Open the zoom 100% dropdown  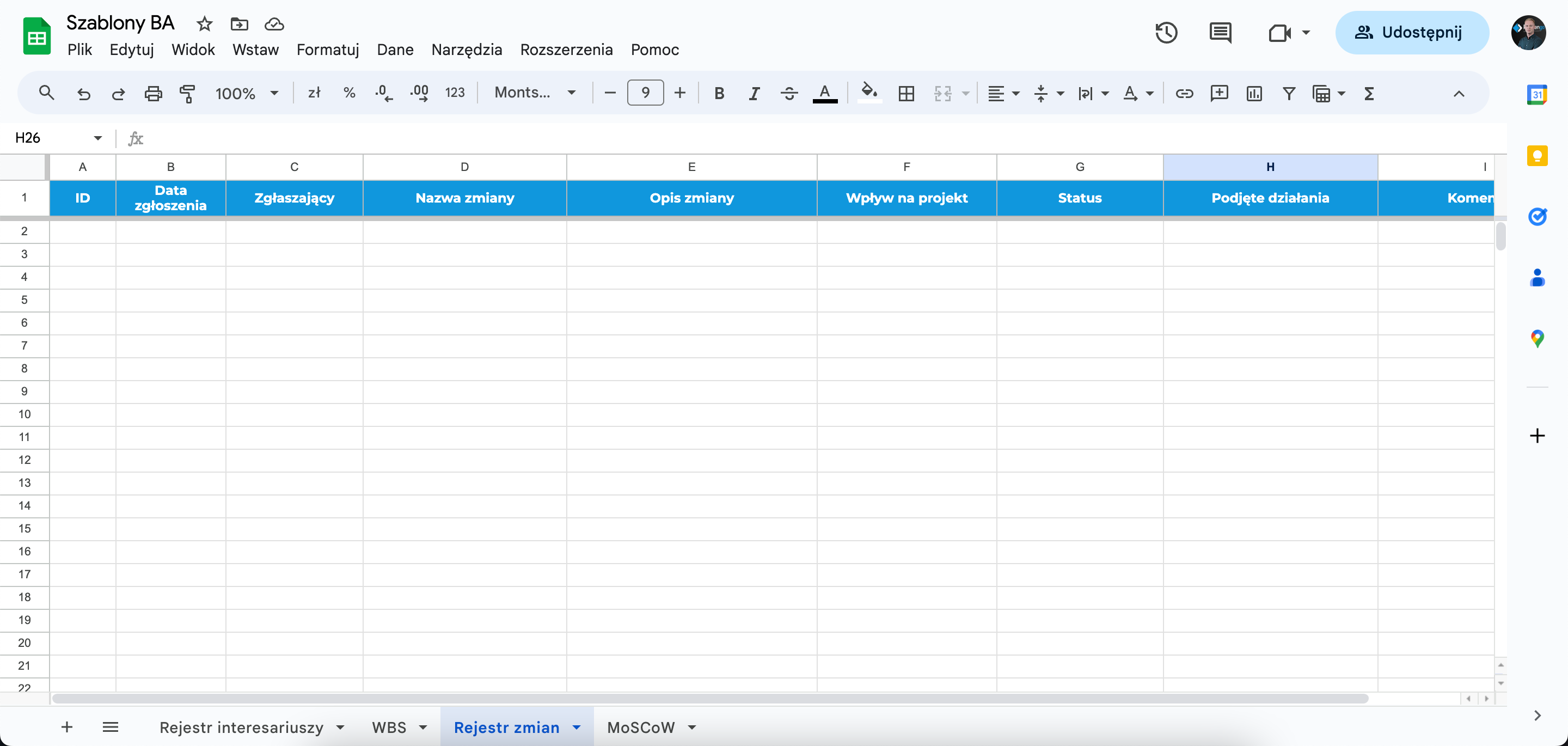coord(247,93)
